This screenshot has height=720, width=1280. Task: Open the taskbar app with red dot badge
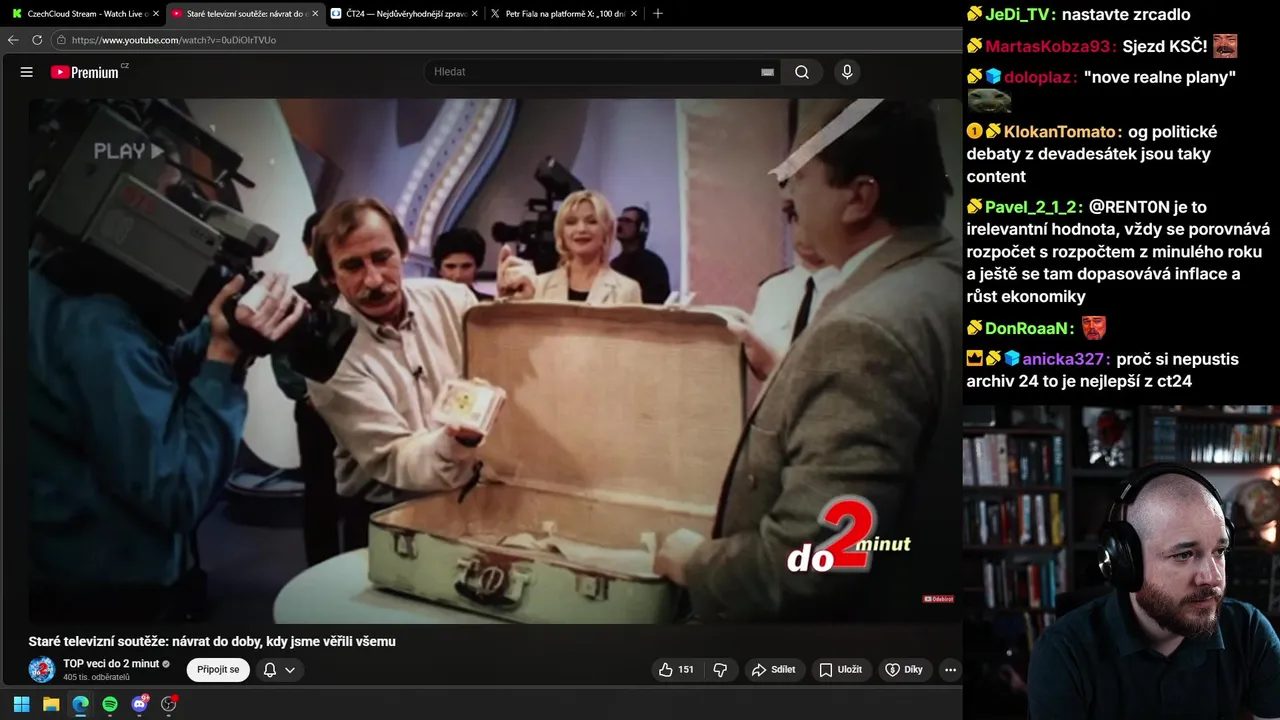pyautogui.click(x=169, y=704)
